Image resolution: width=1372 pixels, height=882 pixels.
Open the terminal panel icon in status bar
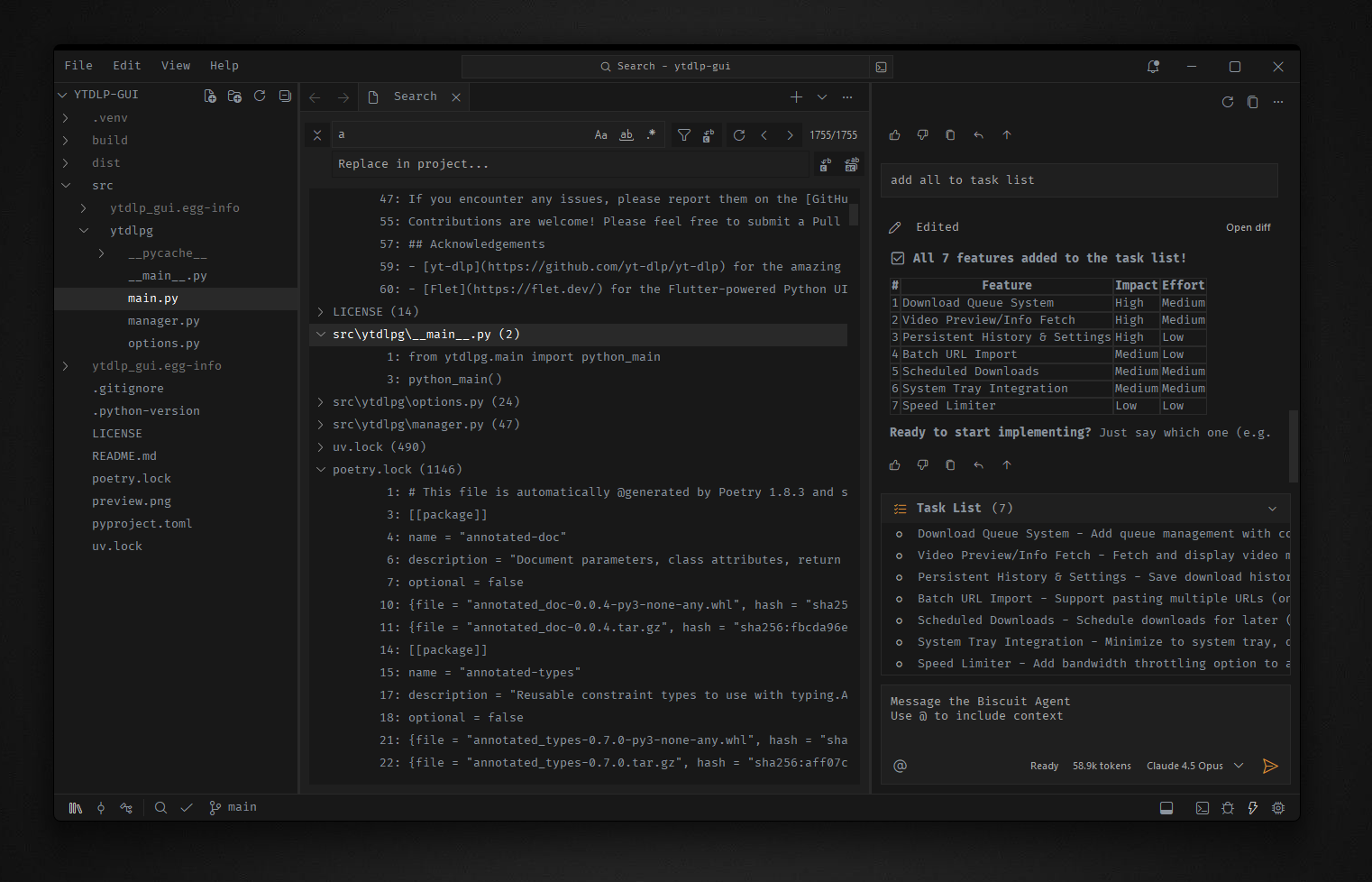tap(1202, 808)
